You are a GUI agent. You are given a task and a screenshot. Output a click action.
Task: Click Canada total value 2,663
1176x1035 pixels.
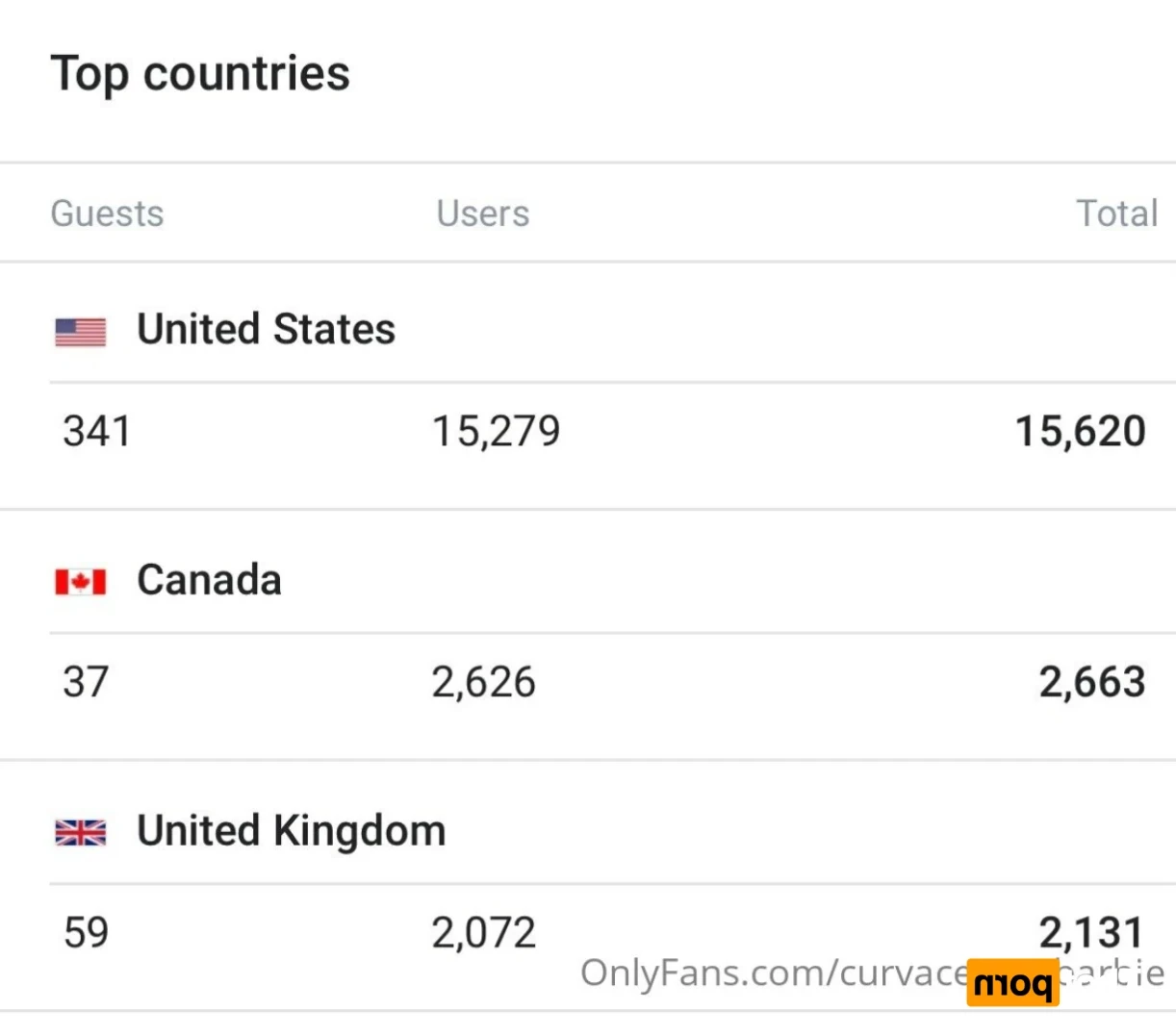click(x=1092, y=682)
